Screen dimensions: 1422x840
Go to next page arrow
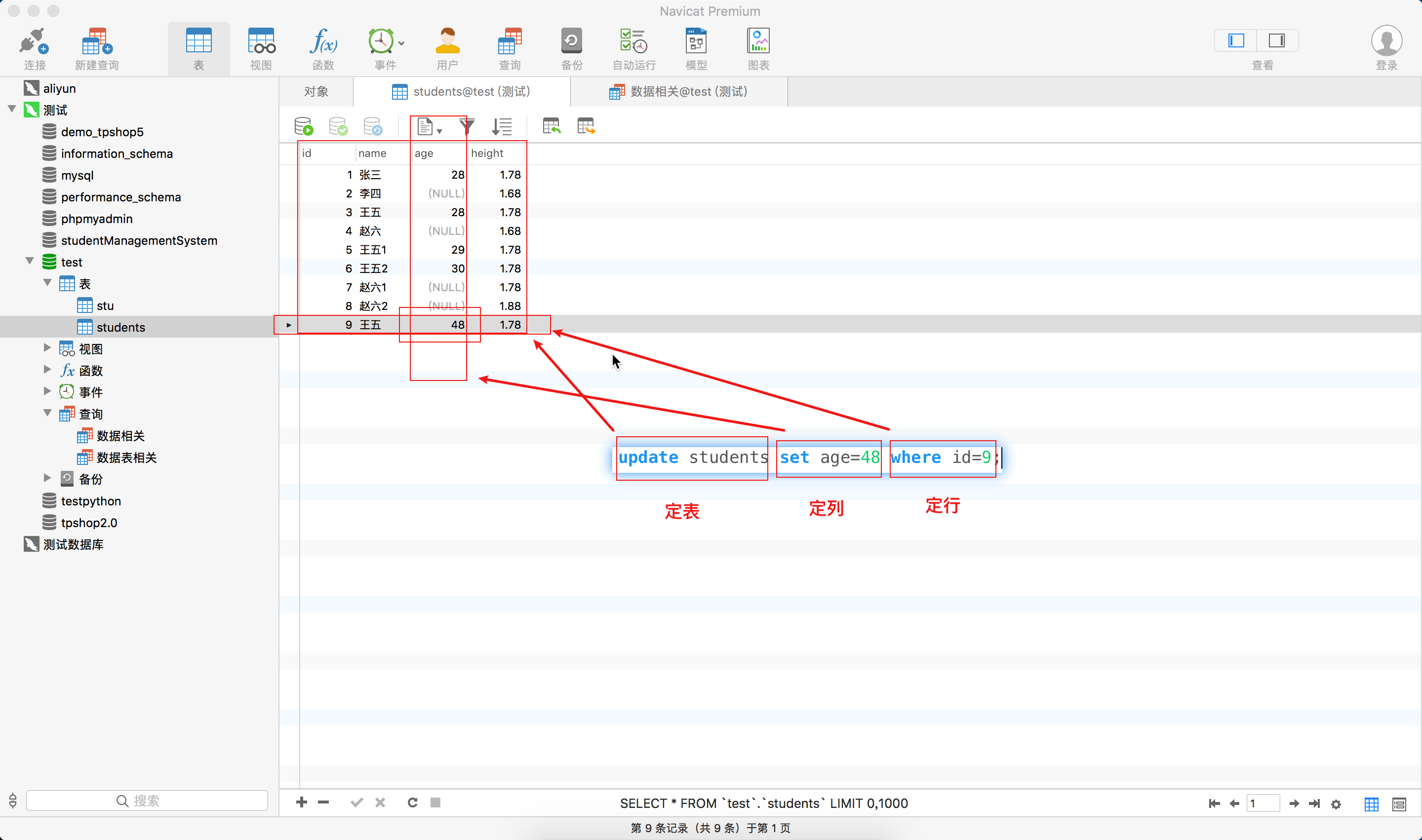coord(1294,804)
